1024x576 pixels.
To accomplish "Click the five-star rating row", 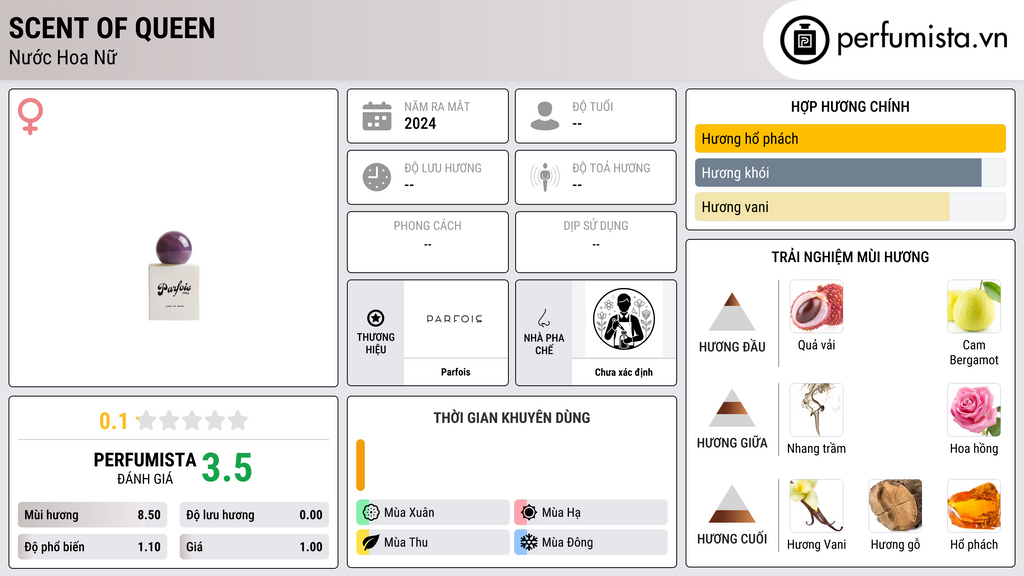I will (x=192, y=421).
